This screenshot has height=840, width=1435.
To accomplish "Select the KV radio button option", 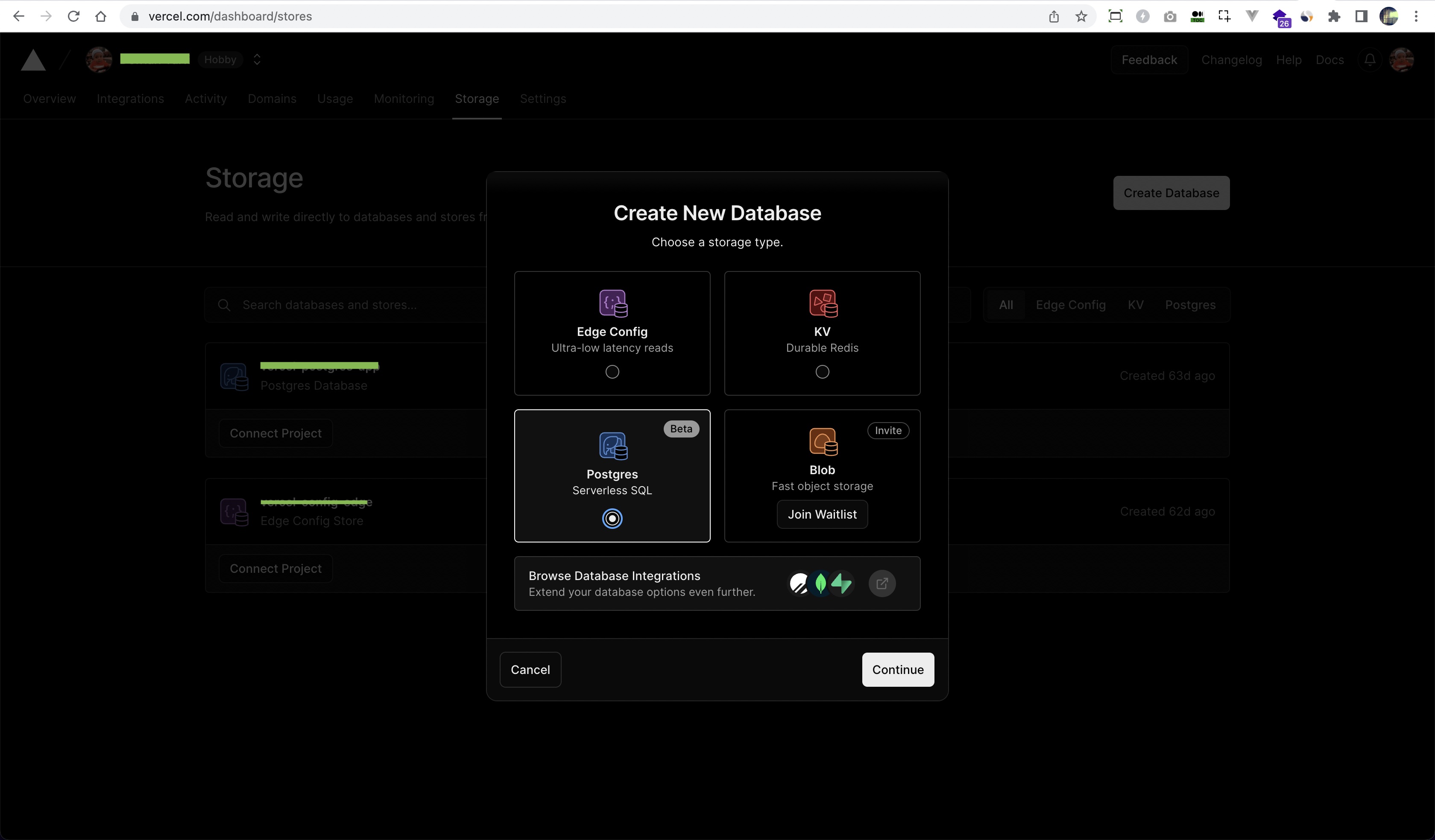I will [822, 371].
